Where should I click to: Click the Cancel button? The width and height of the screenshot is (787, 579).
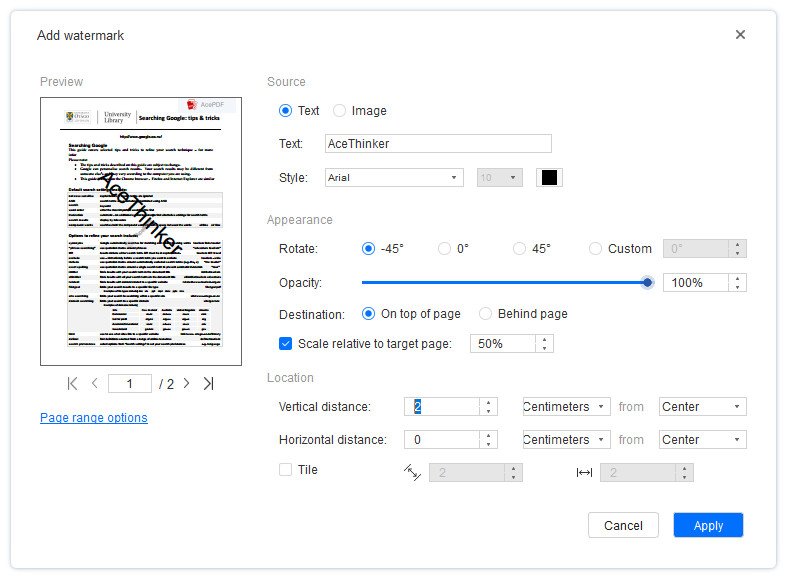click(623, 525)
